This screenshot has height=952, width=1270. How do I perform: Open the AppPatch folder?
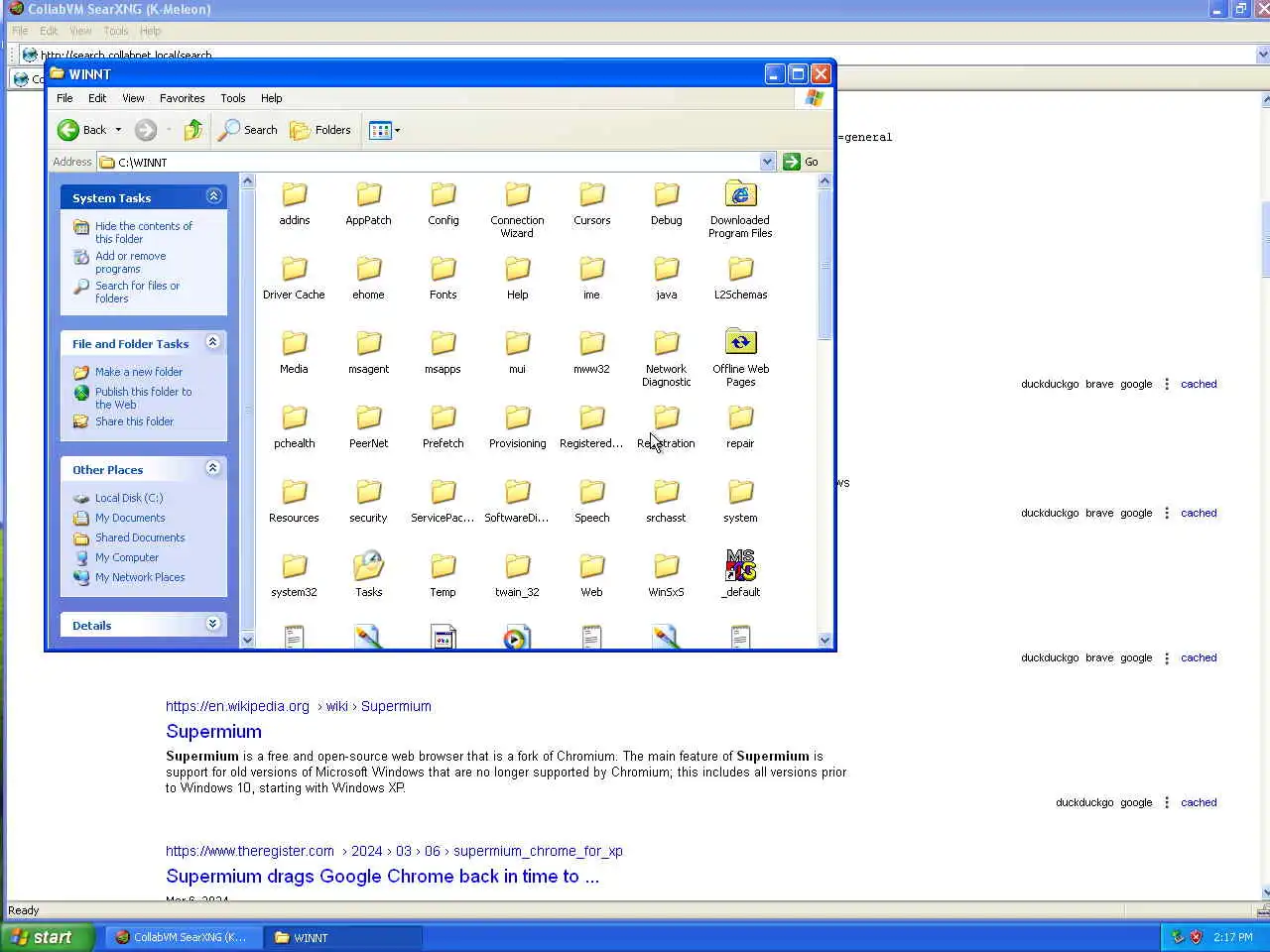point(368,203)
